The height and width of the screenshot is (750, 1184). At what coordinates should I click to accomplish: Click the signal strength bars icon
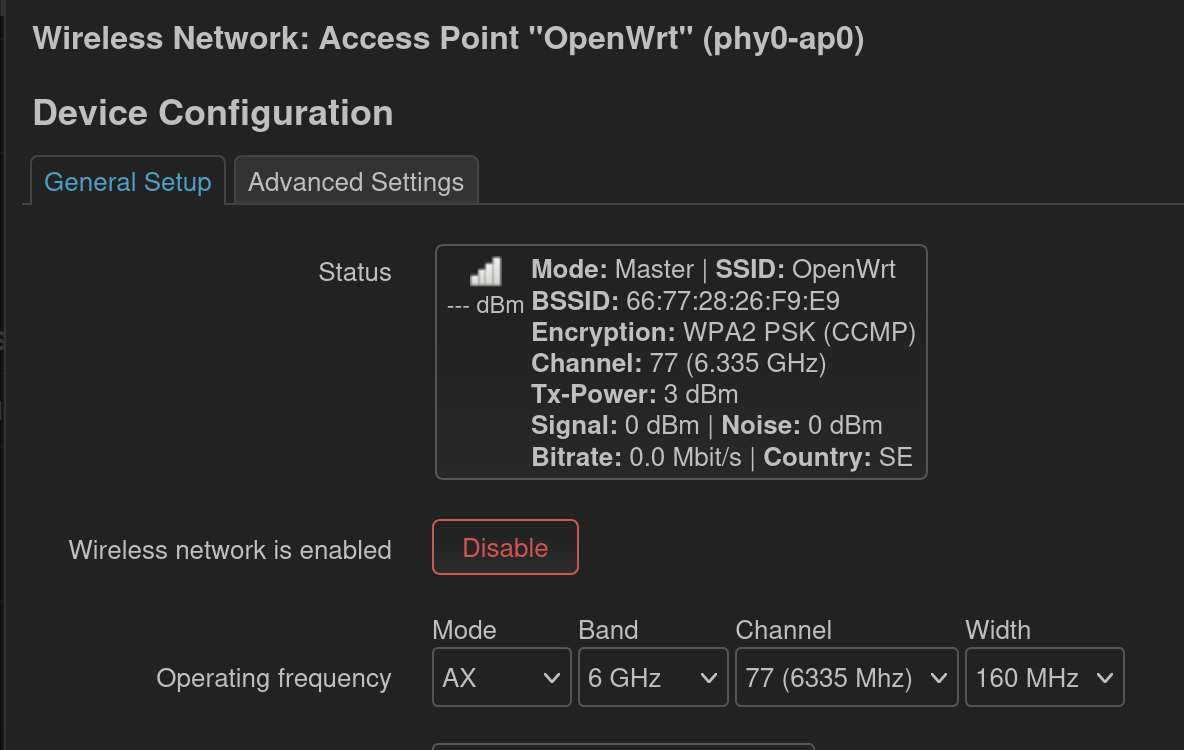click(x=486, y=272)
